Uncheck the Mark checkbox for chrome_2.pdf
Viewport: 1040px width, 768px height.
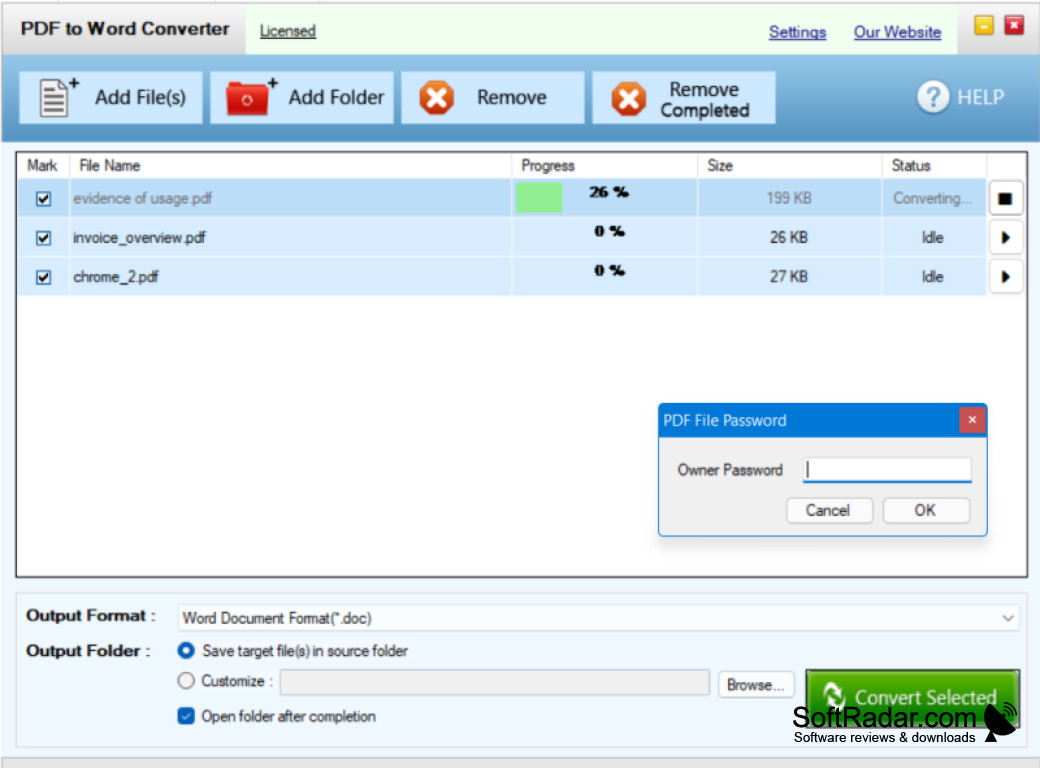41,277
